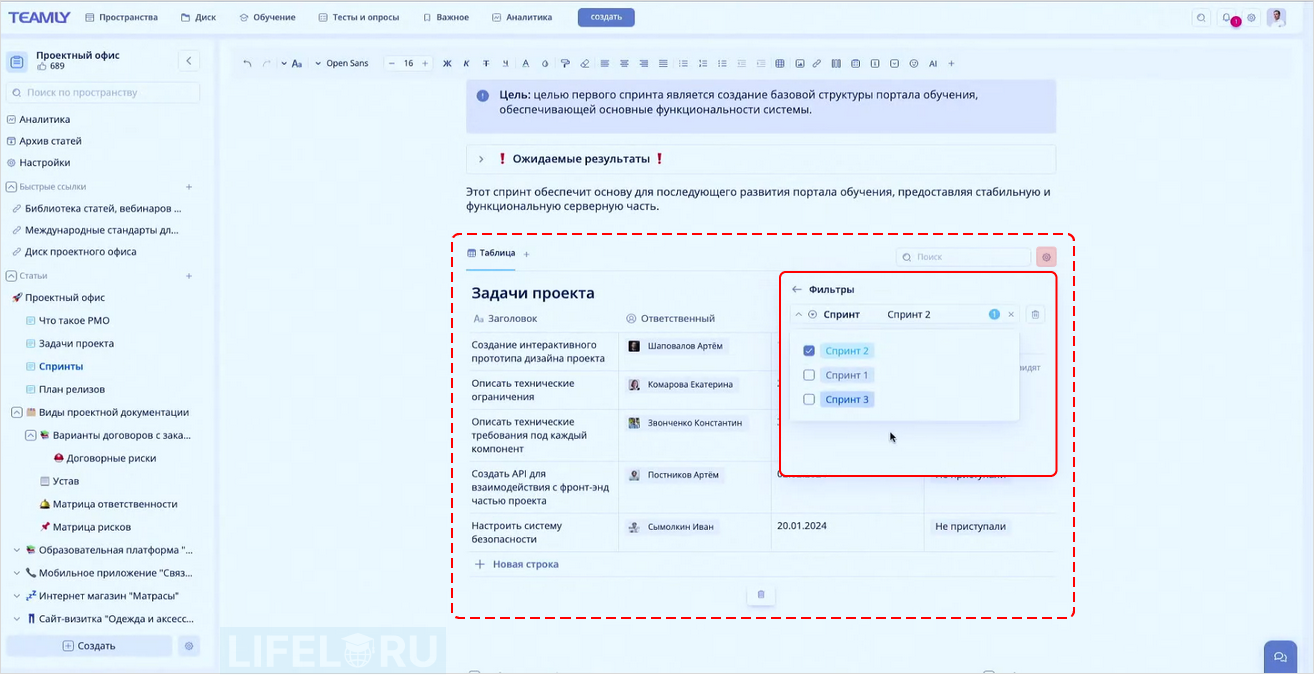The image size is (1314, 675).
Task: Enable the Спринт 3 filter checkbox
Action: 809,399
